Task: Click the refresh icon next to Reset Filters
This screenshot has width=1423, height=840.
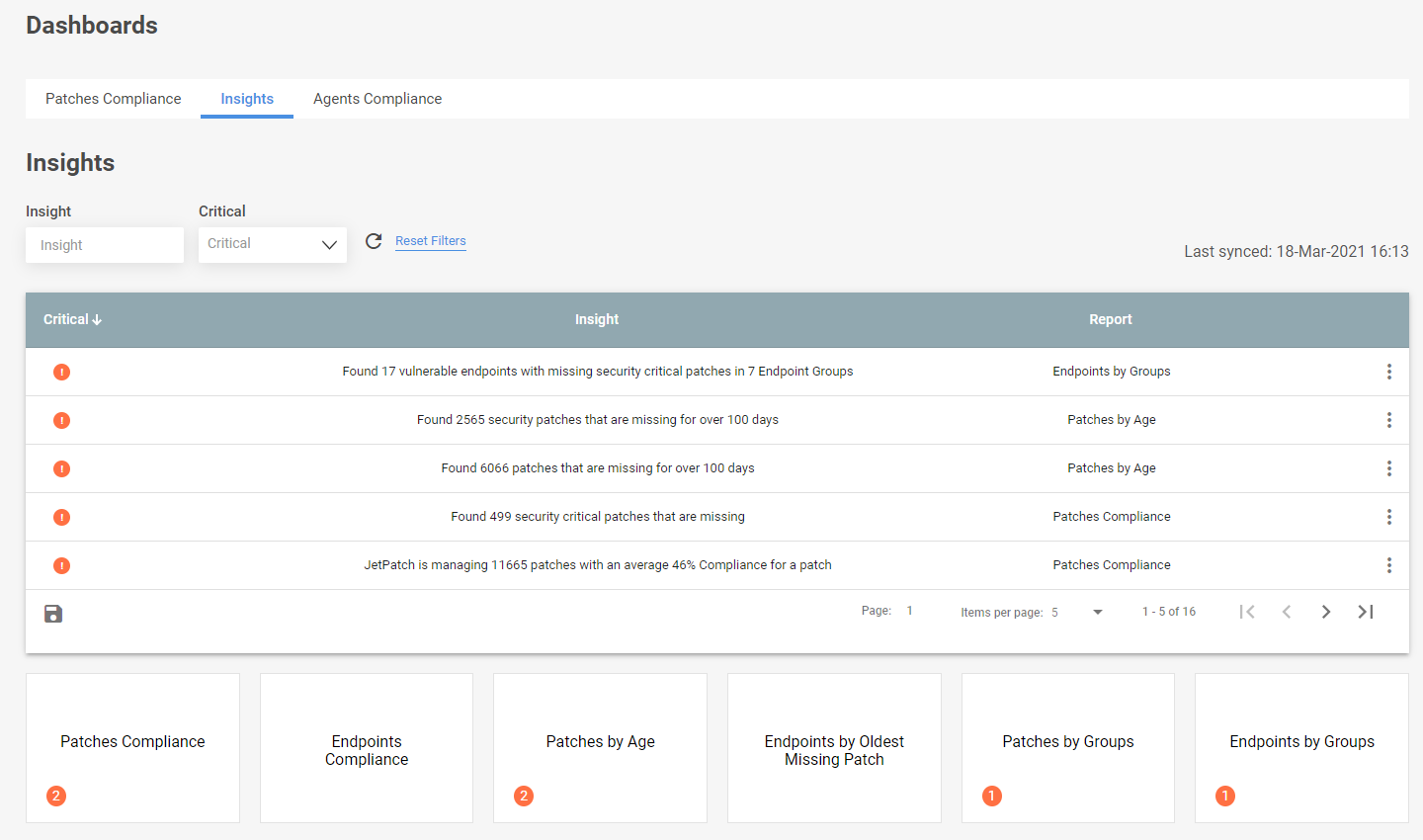Action: point(374,241)
